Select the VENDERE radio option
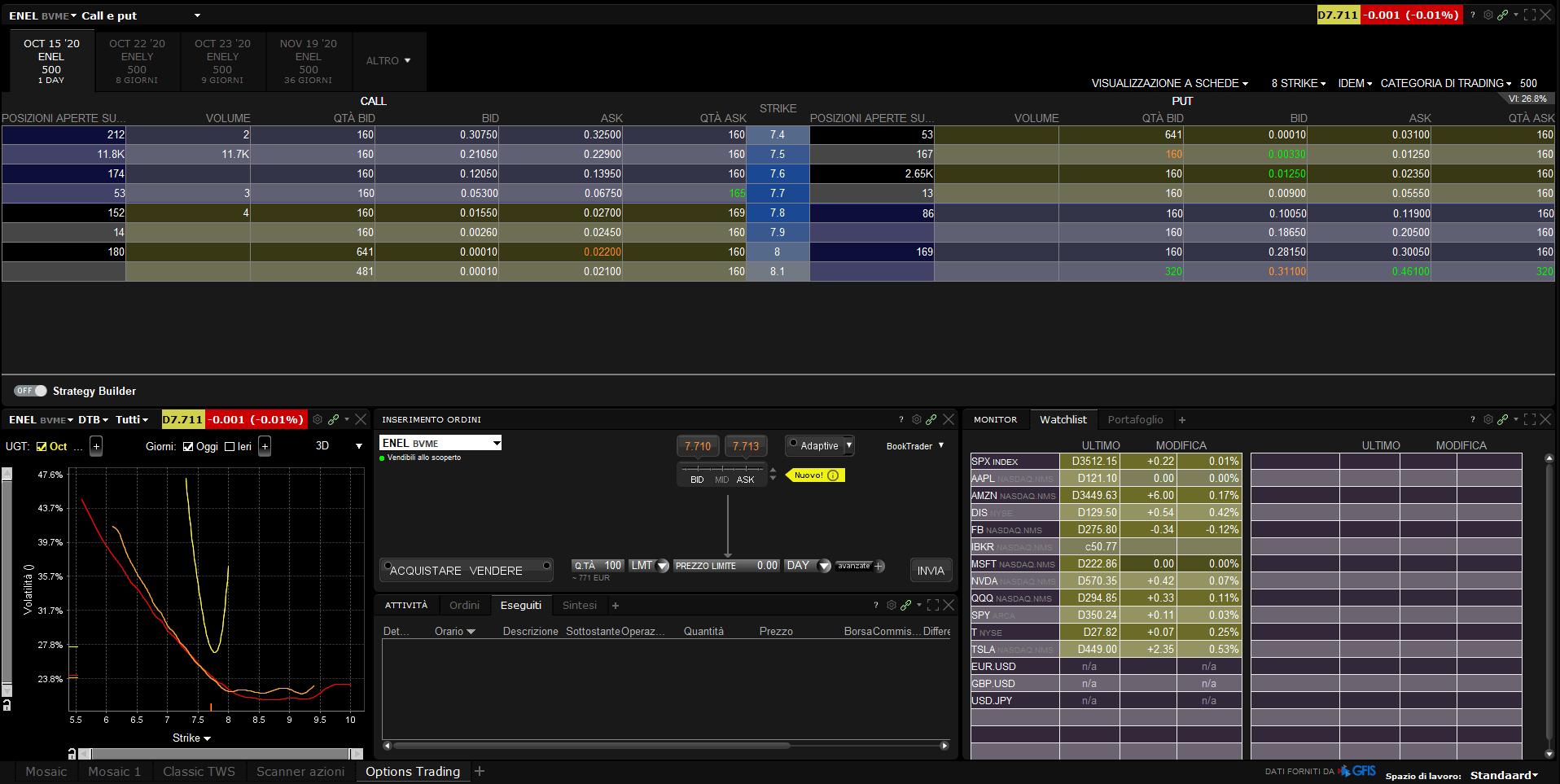This screenshot has height=784, width=1560. point(546,566)
